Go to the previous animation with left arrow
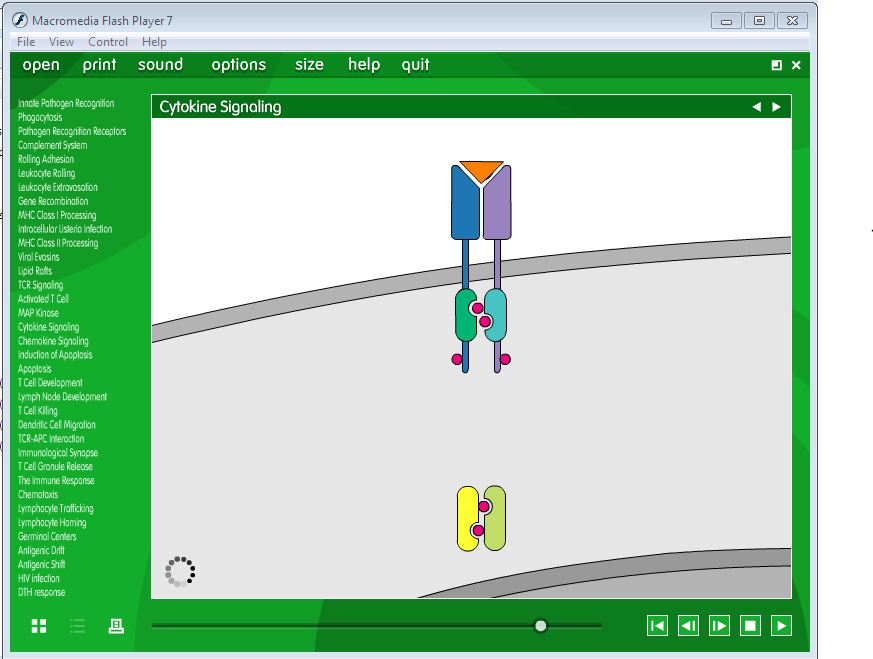Image resolution: width=873 pixels, height=659 pixels. coord(757,107)
